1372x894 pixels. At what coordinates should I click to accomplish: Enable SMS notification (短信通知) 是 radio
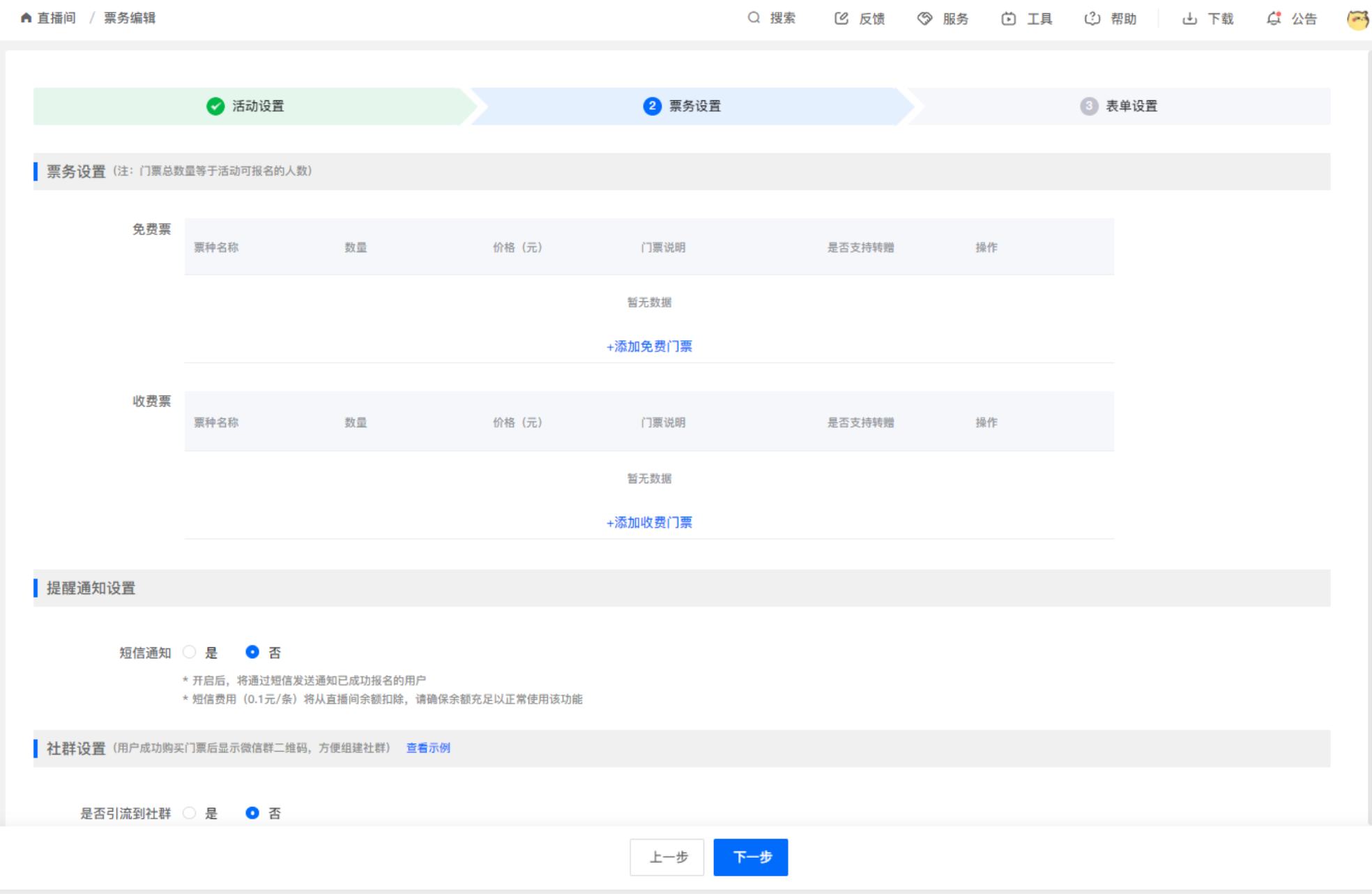click(x=190, y=652)
